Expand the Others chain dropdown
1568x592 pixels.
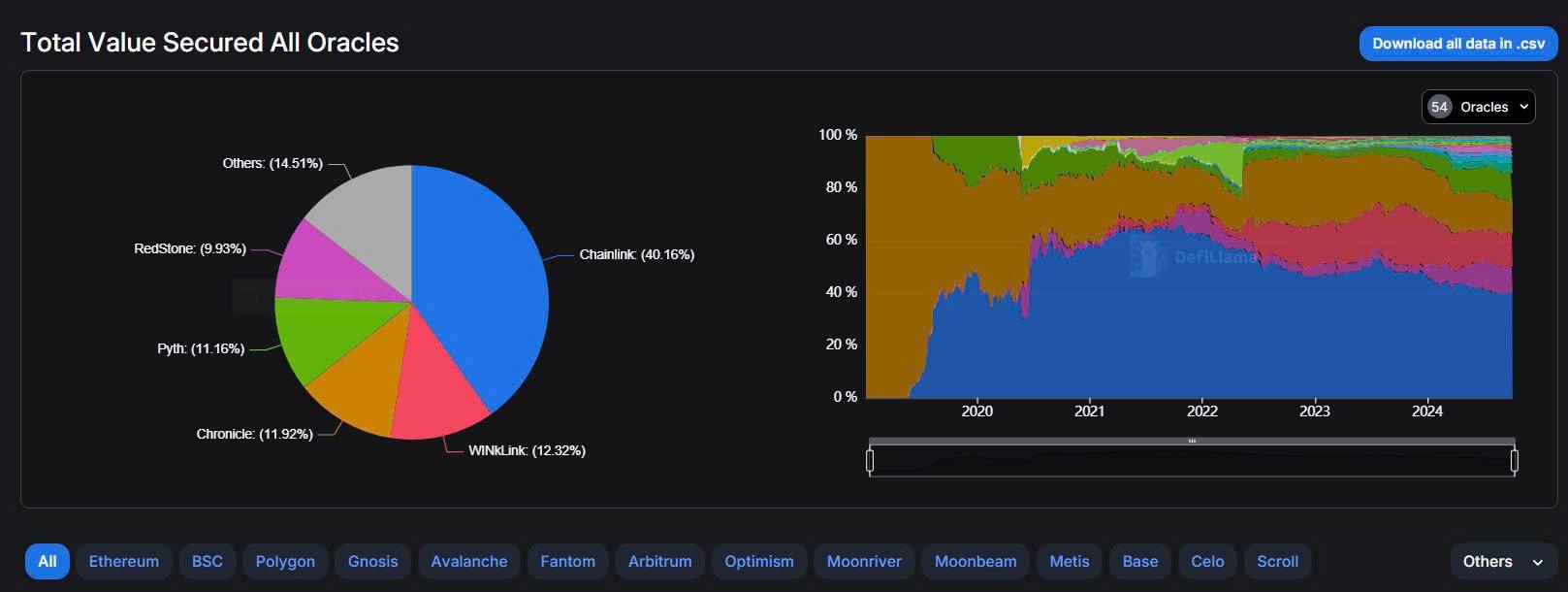[1502, 561]
